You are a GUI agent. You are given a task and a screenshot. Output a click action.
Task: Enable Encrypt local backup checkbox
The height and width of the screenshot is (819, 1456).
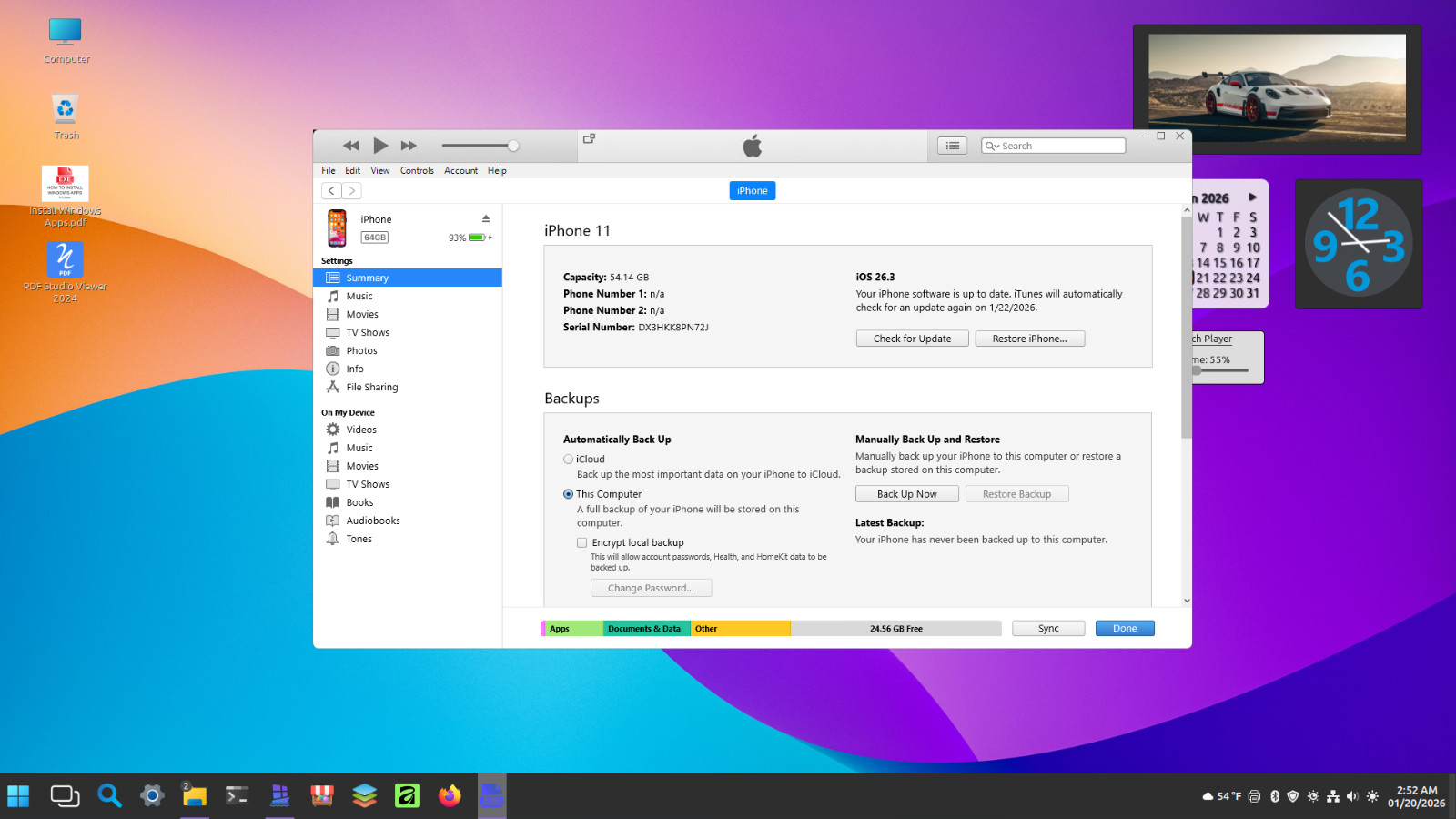pos(581,542)
